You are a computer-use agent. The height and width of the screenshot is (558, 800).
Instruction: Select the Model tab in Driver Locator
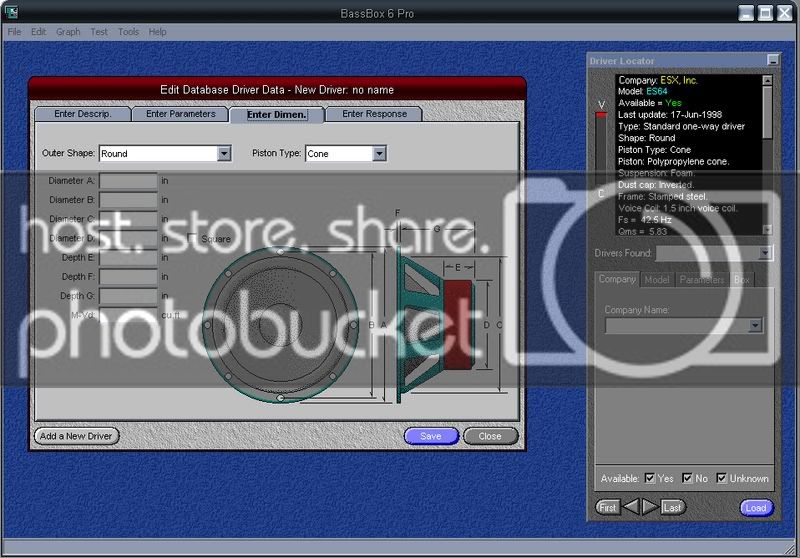(x=657, y=280)
